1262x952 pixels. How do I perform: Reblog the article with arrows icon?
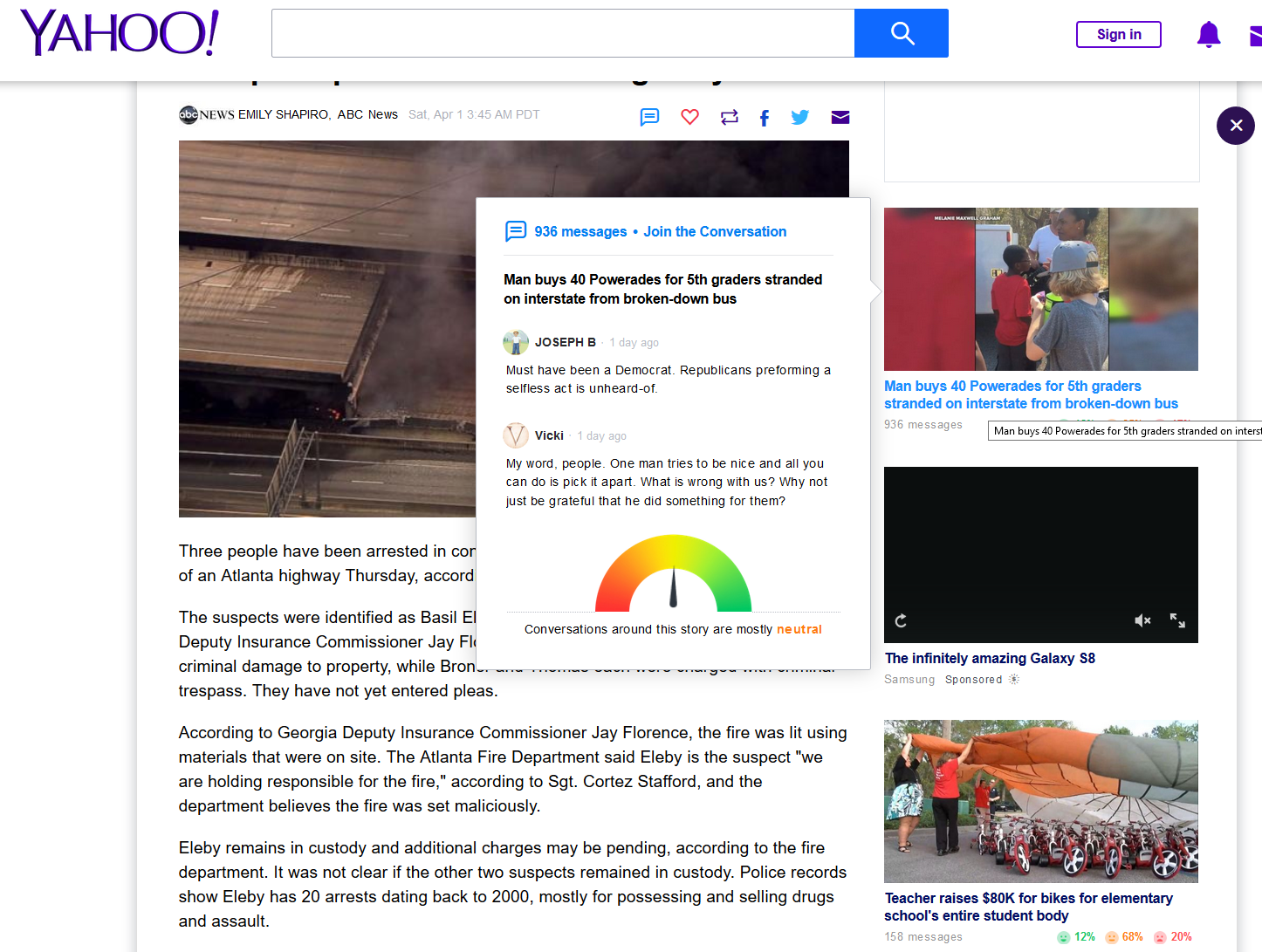coord(729,117)
